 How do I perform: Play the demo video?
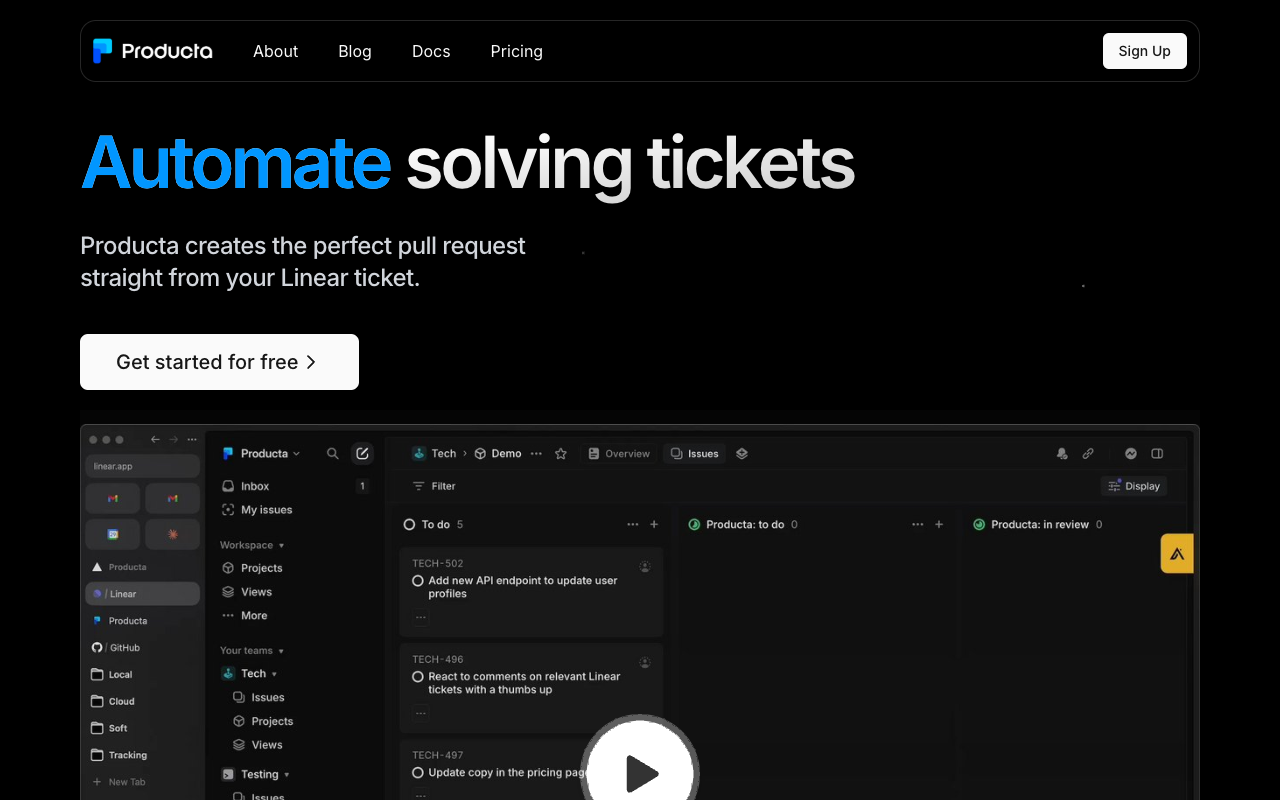(640, 771)
